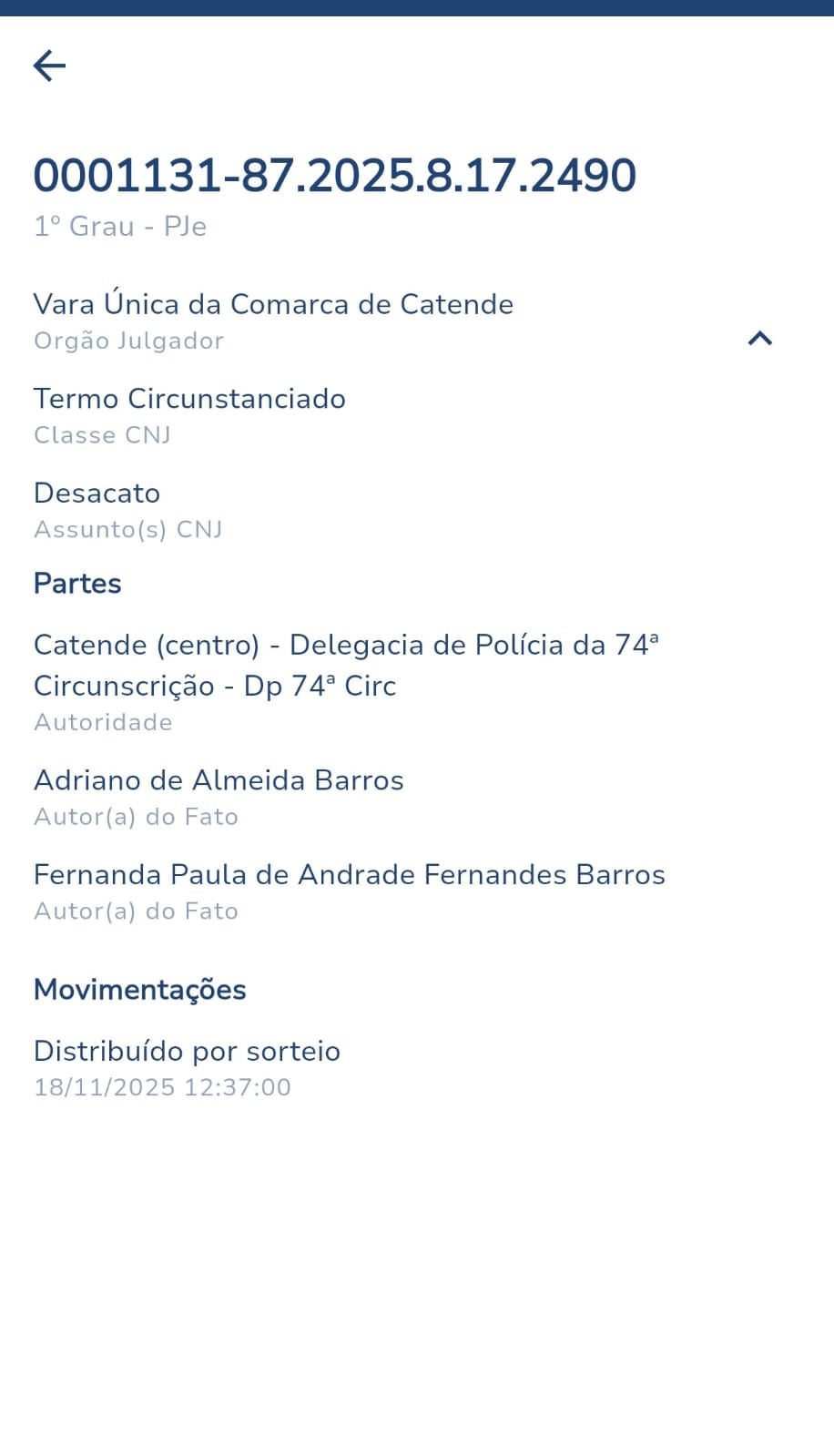Open party Fernanda Paula de Andrade Fernandes Barros

[x=349, y=875]
